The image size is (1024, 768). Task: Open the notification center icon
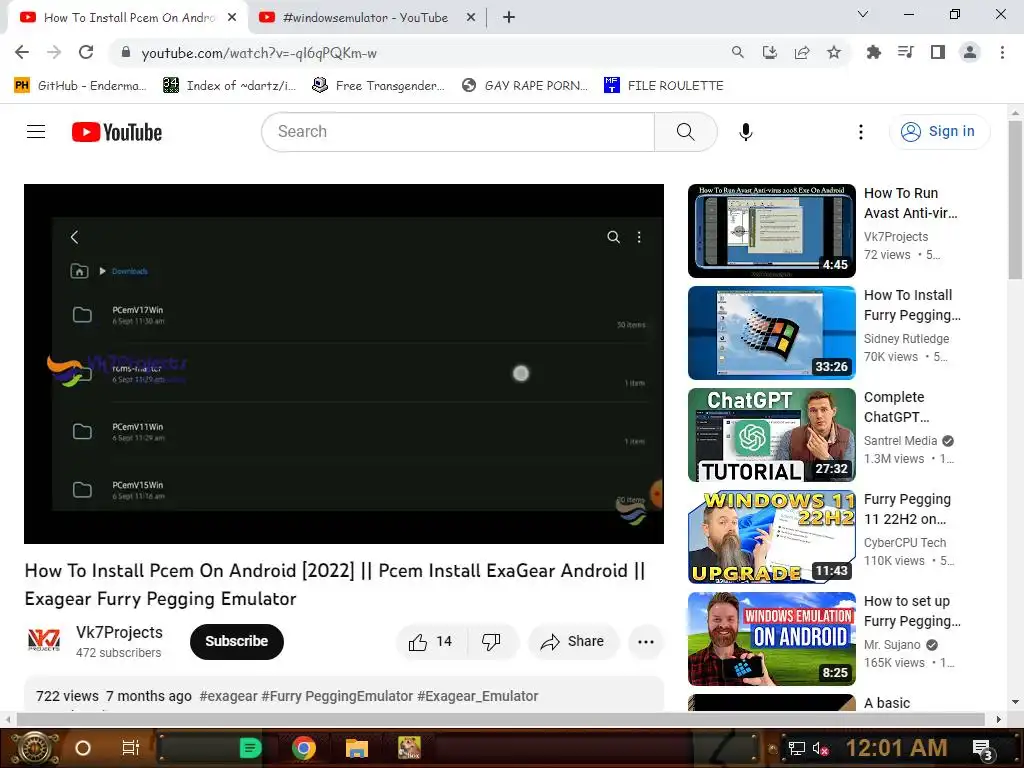coord(983,749)
